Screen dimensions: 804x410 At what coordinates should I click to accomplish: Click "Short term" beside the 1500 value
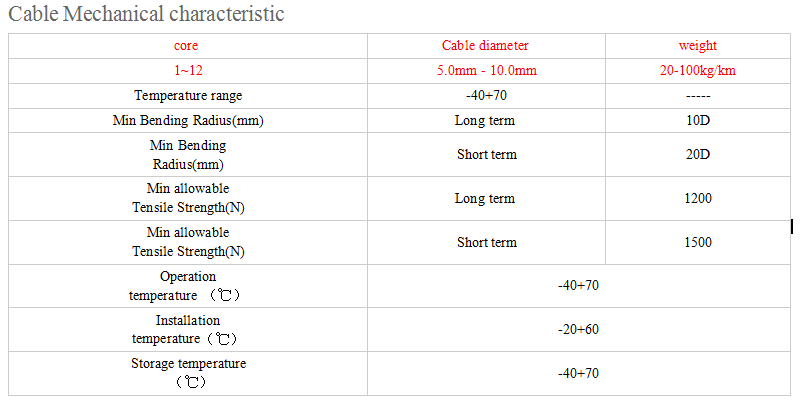pyautogui.click(x=486, y=243)
